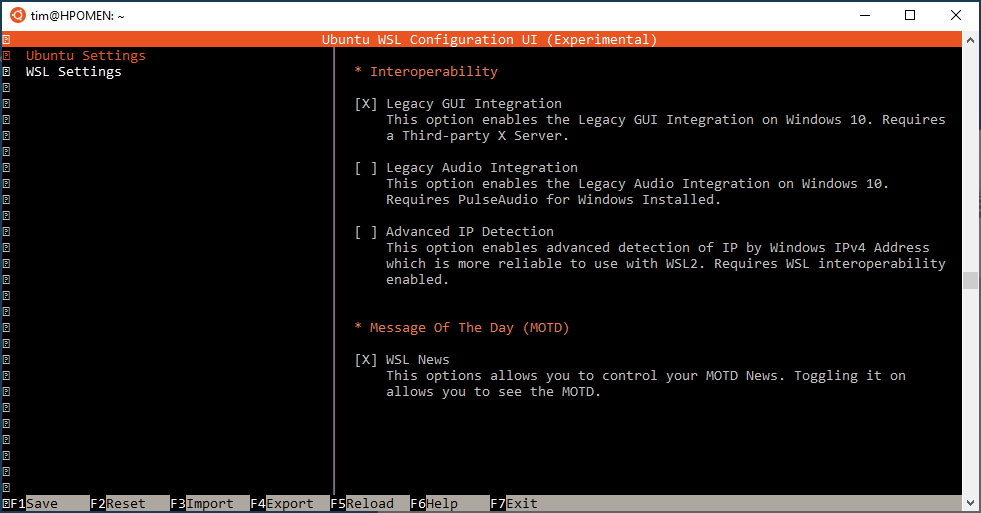Open F6 Help in the bottom bar
Screen dimensions: 981x513
(434, 504)
